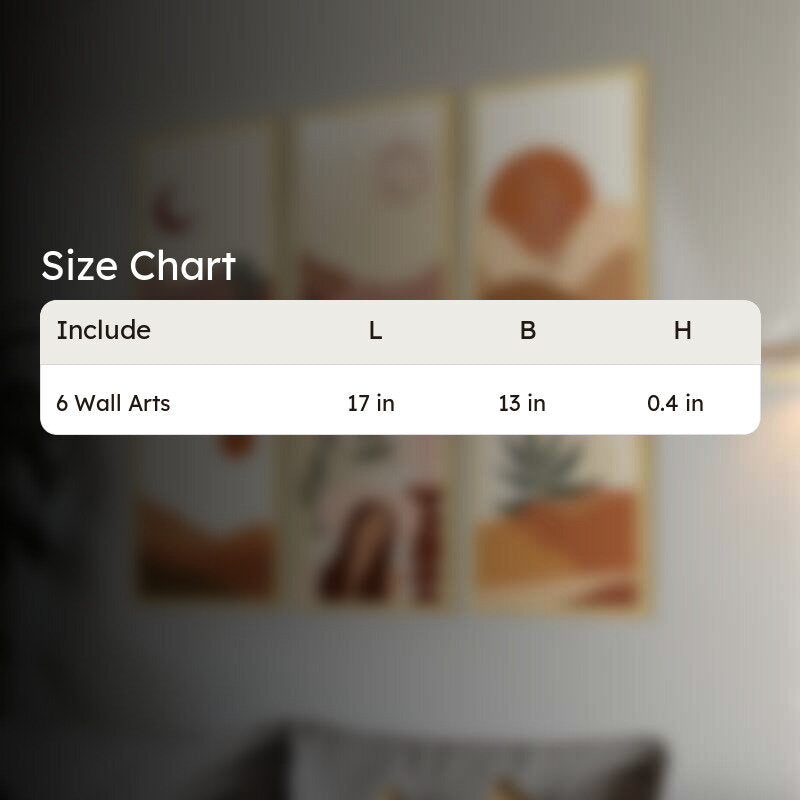Select the bottom-middle arches artwork thumbnail

[374, 520]
